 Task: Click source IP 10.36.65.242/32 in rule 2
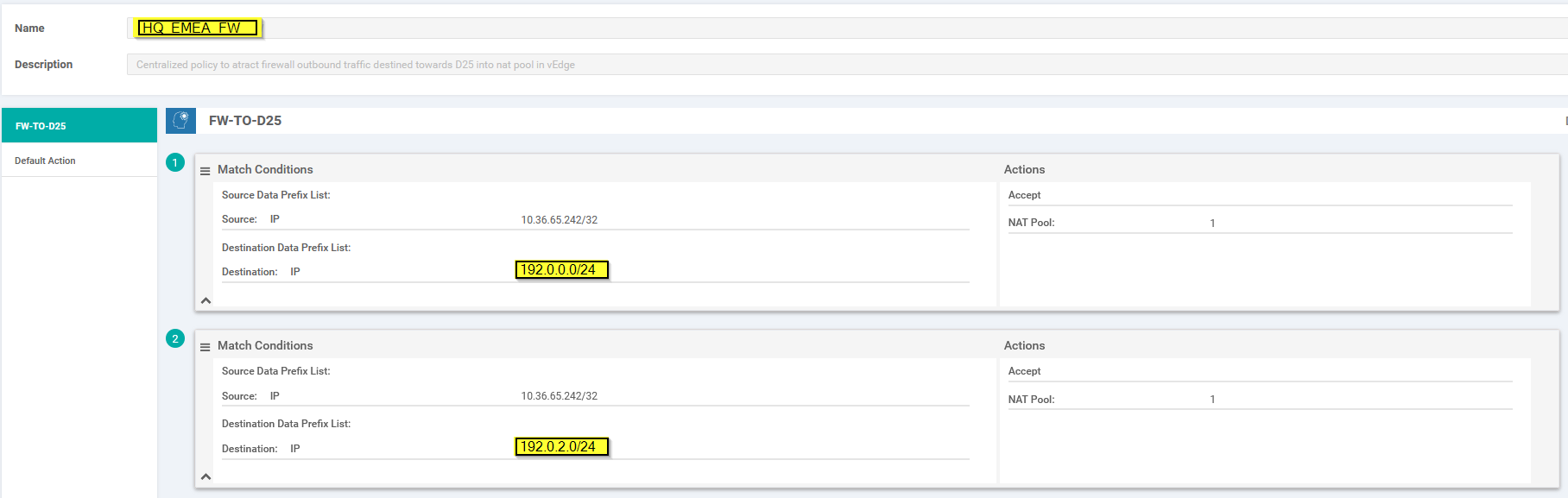559,396
